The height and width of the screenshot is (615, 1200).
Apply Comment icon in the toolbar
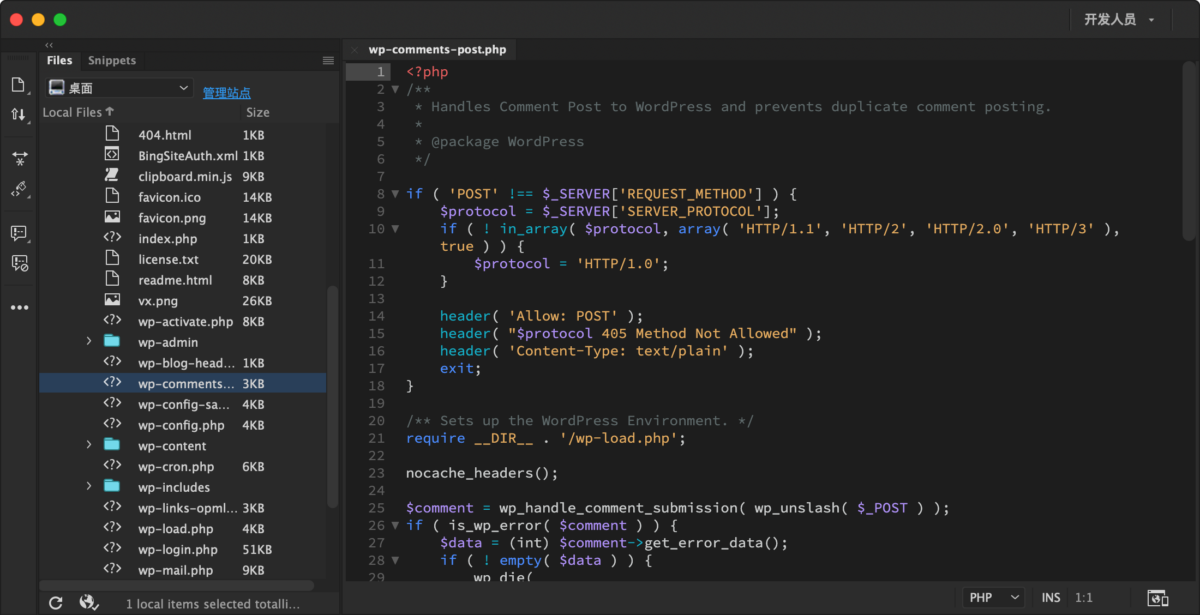(19, 233)
